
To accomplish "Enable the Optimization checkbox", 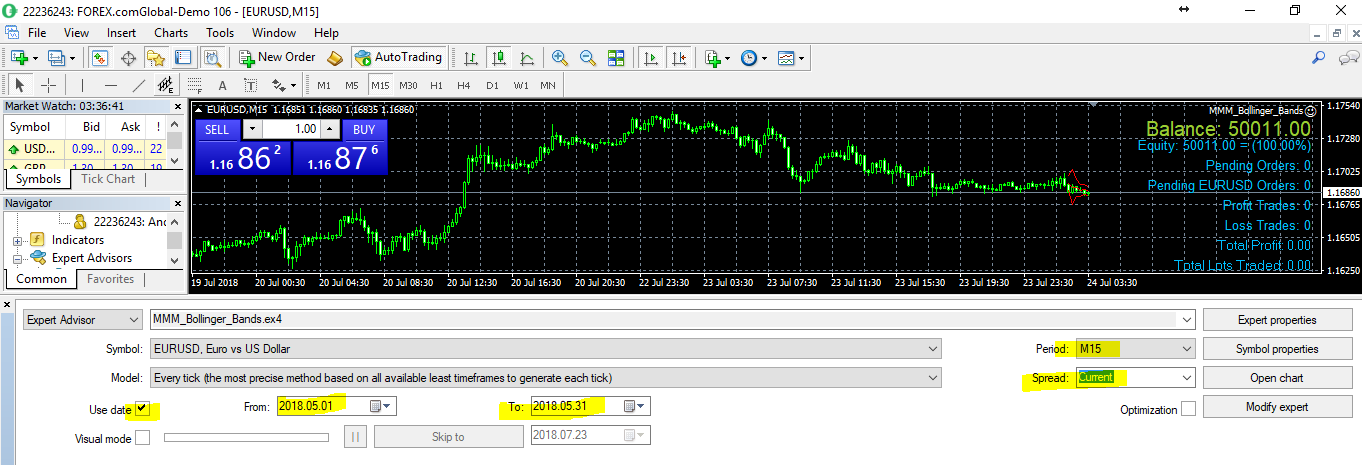I will coord(1188,409).
